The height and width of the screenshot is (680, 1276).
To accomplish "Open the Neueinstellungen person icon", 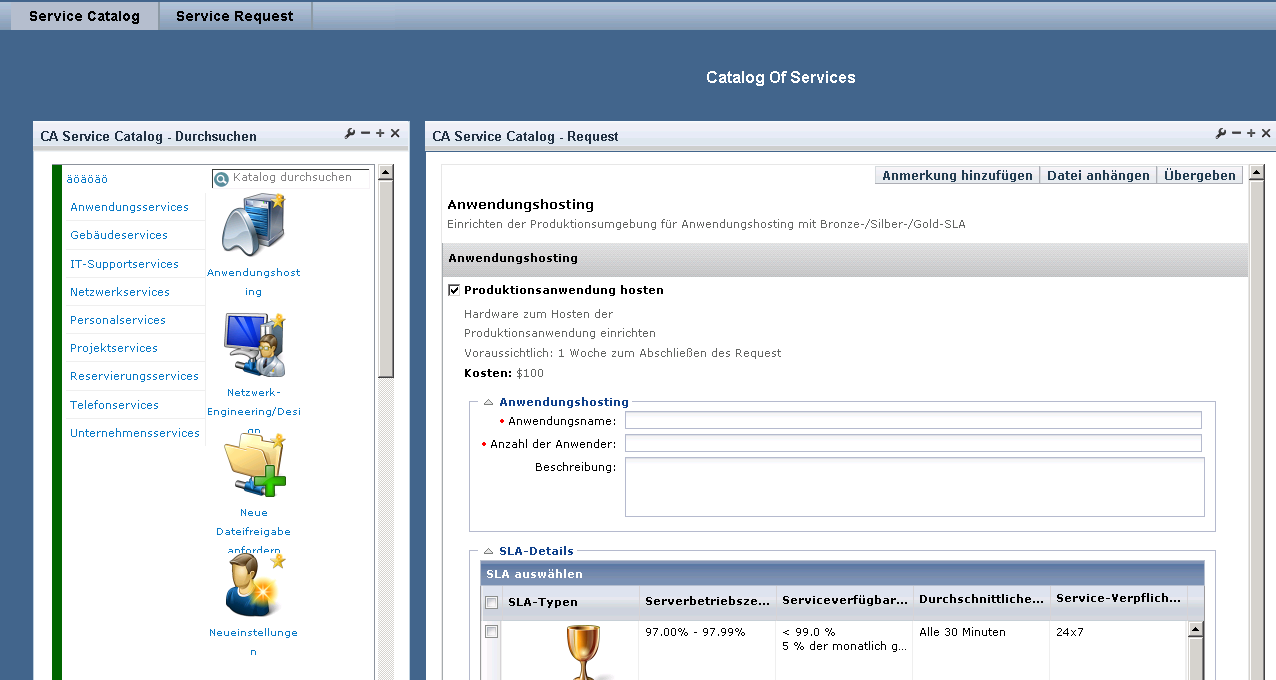I will pyautogui.click(x=254, y=584).
